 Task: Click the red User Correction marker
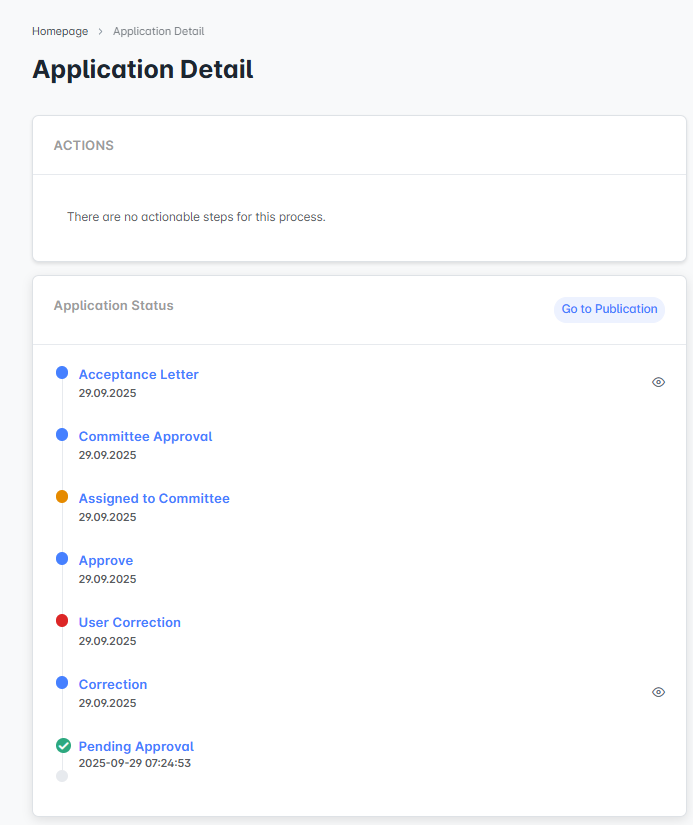click(x=62, y=621)
